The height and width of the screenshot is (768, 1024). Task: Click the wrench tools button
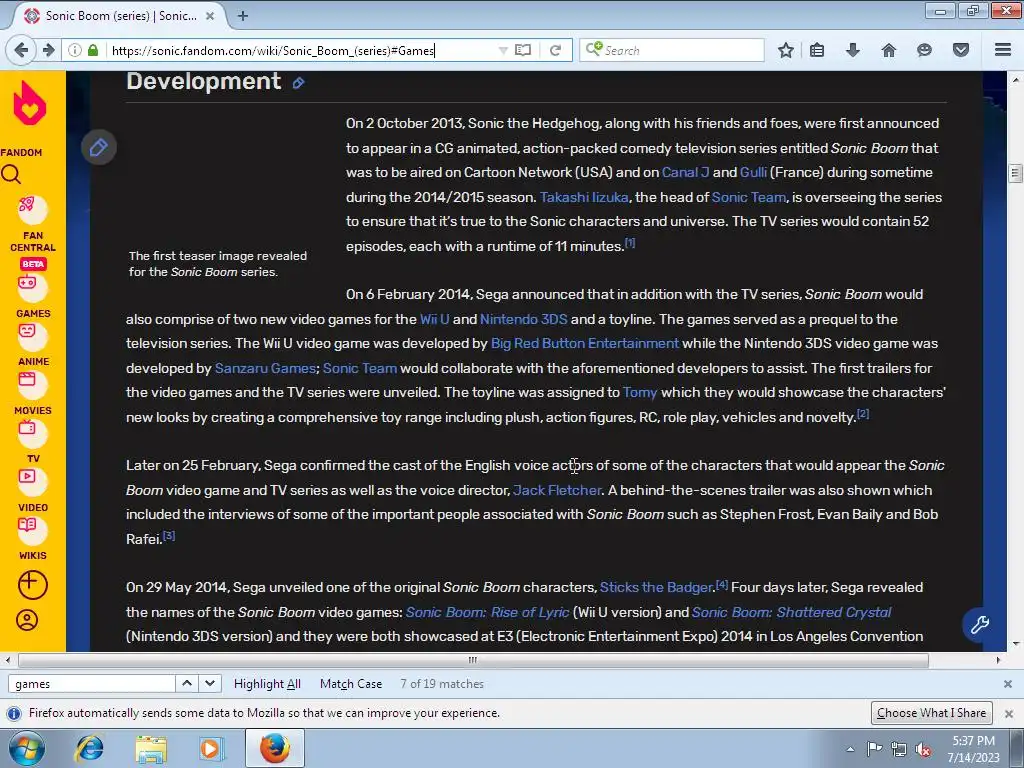point(979,625)
